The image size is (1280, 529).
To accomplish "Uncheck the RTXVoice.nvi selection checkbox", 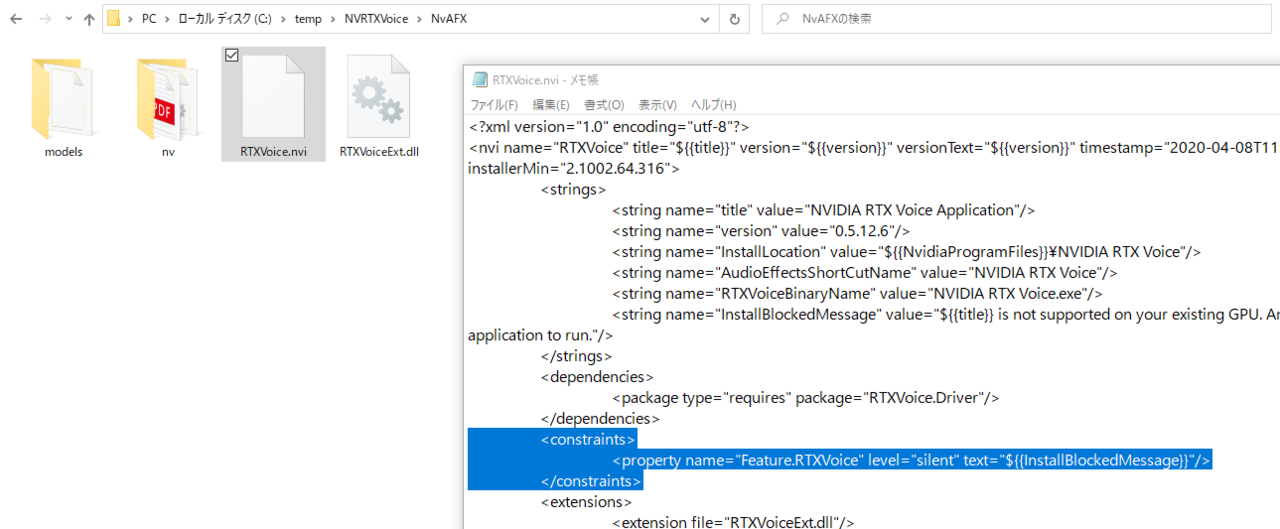I will pos(232,56).
